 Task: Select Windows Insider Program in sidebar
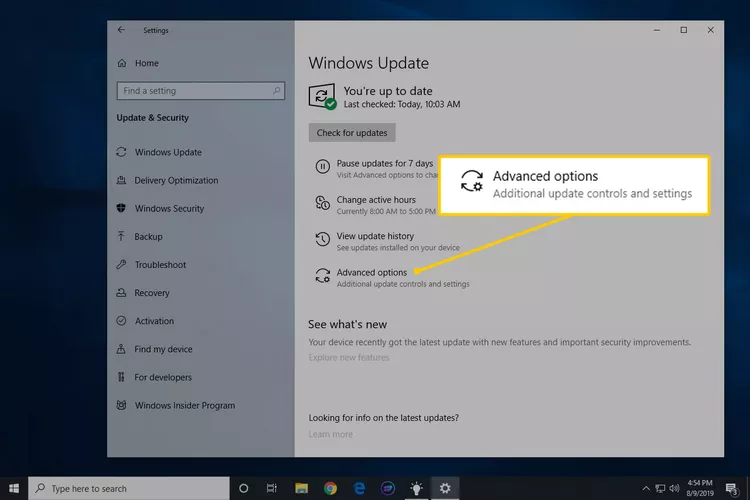point(184,406)
